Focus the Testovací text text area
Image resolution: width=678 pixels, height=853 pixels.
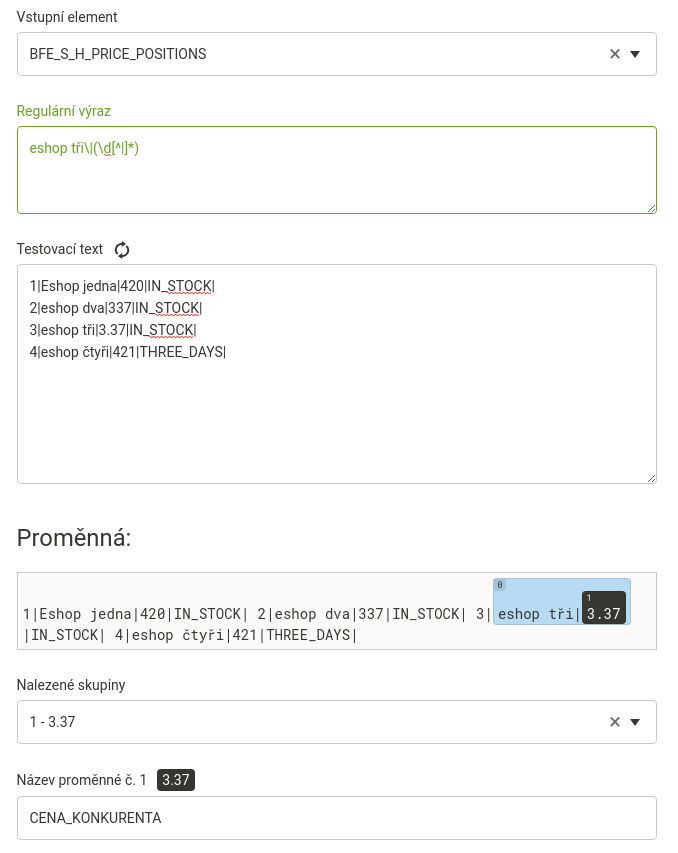tap(337, 374)
